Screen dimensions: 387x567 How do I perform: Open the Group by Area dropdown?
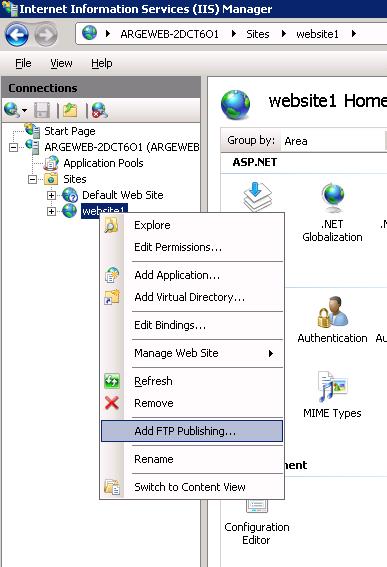[335, 141]
